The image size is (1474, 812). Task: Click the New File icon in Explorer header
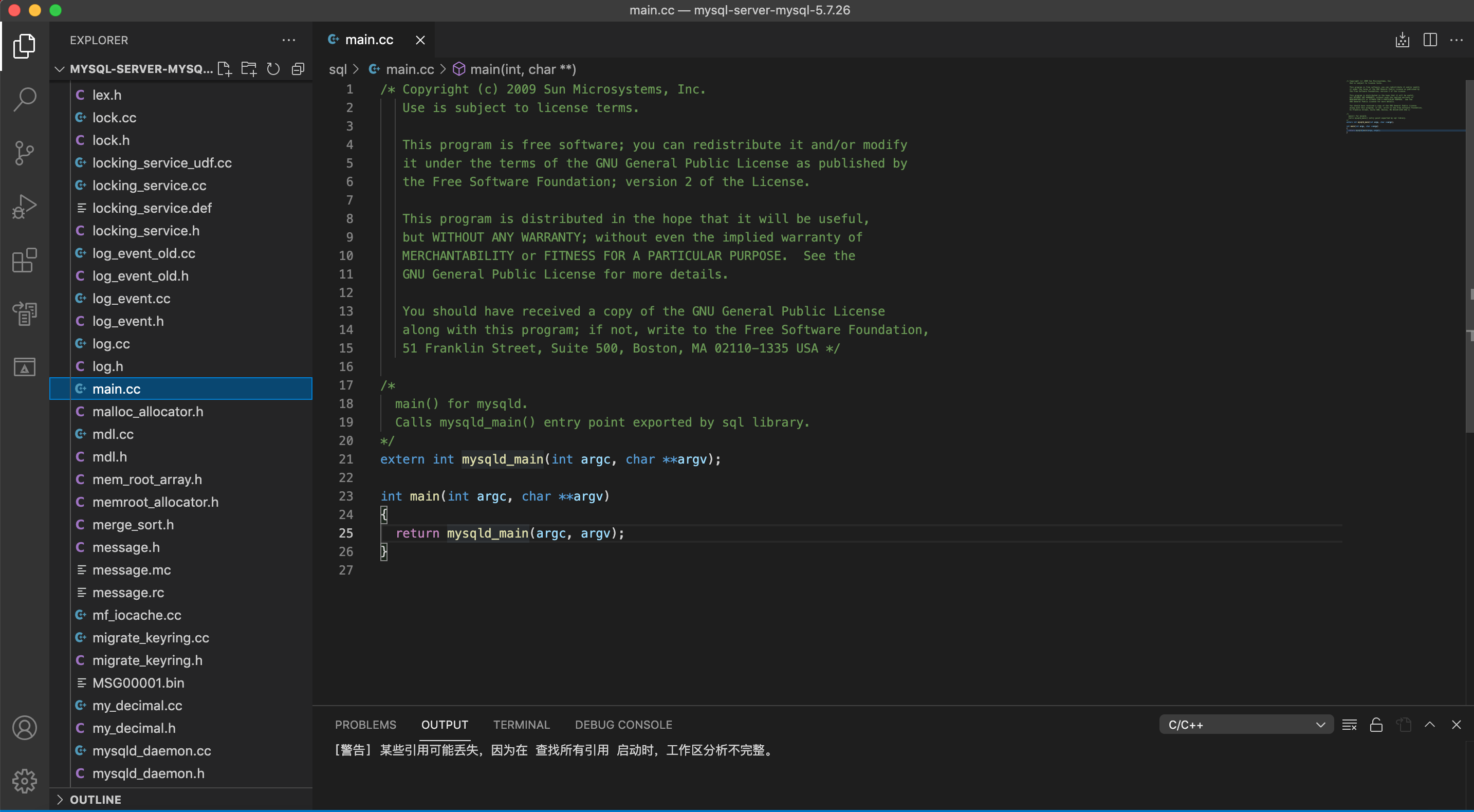point(224,69)
